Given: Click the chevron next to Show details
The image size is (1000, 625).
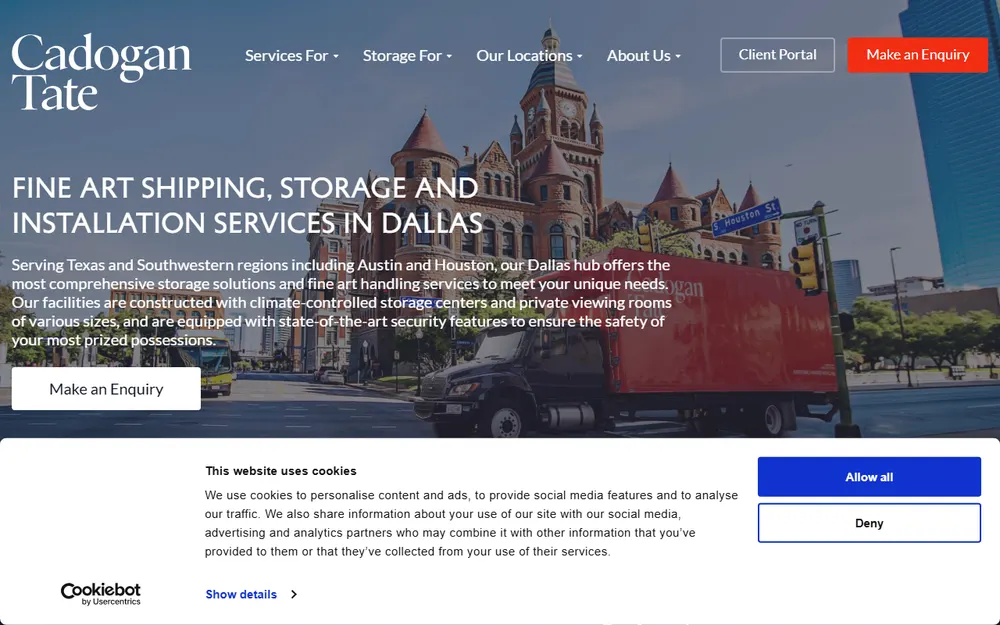Looking at the screenshot, I should point(294,594).
